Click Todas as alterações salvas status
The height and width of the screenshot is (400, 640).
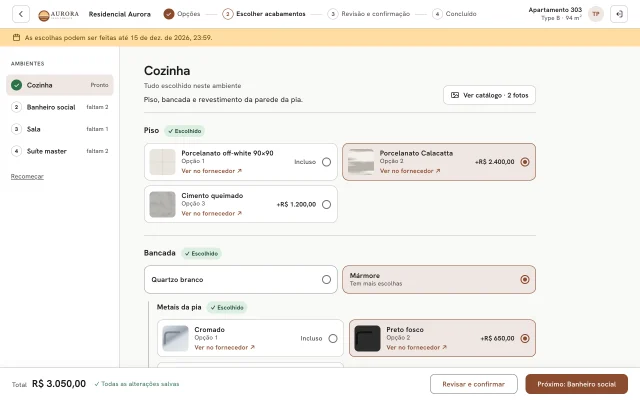(x=137, y=384)
